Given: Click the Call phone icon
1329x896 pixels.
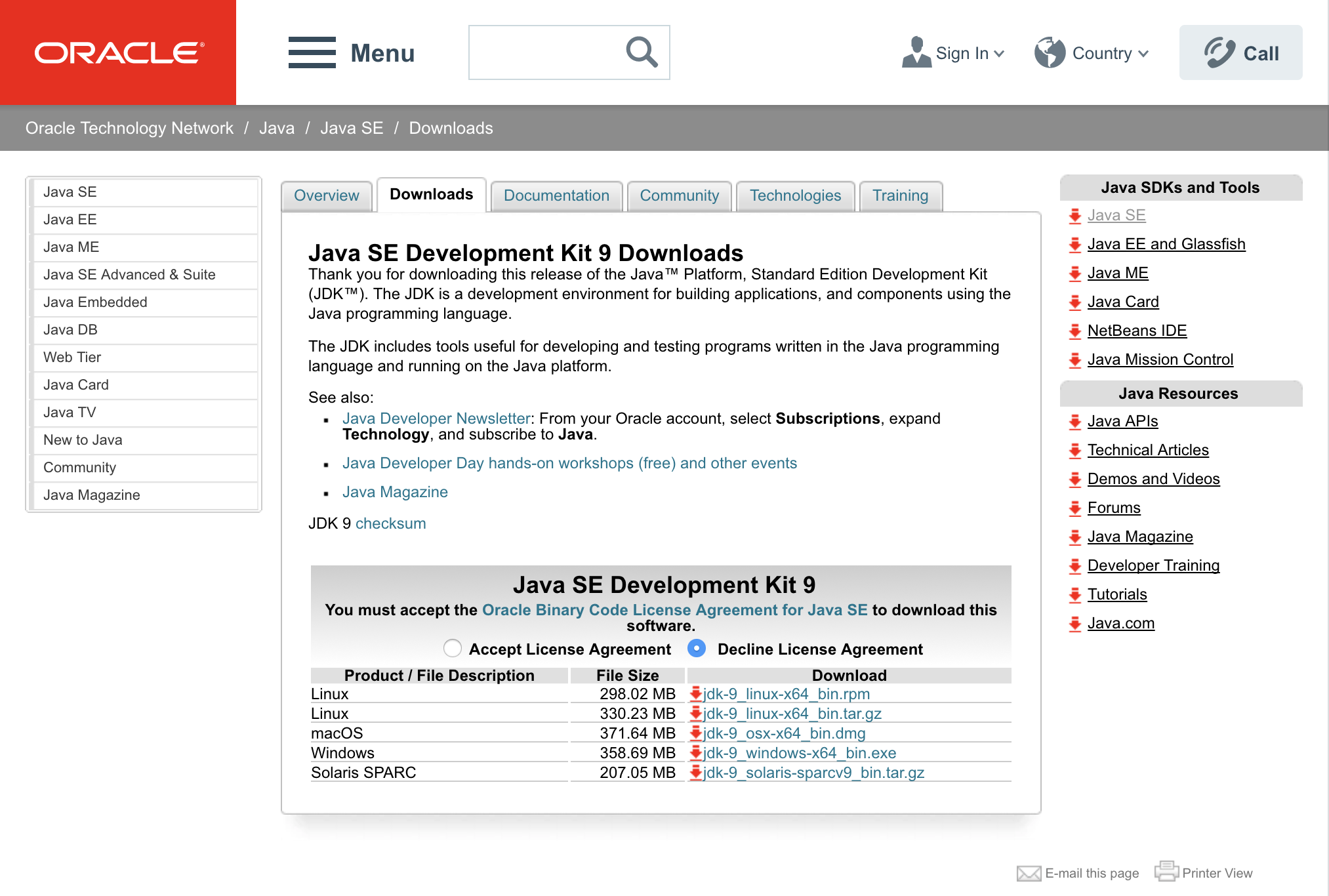Looking at the screenshot, I should coord(1216,53).
